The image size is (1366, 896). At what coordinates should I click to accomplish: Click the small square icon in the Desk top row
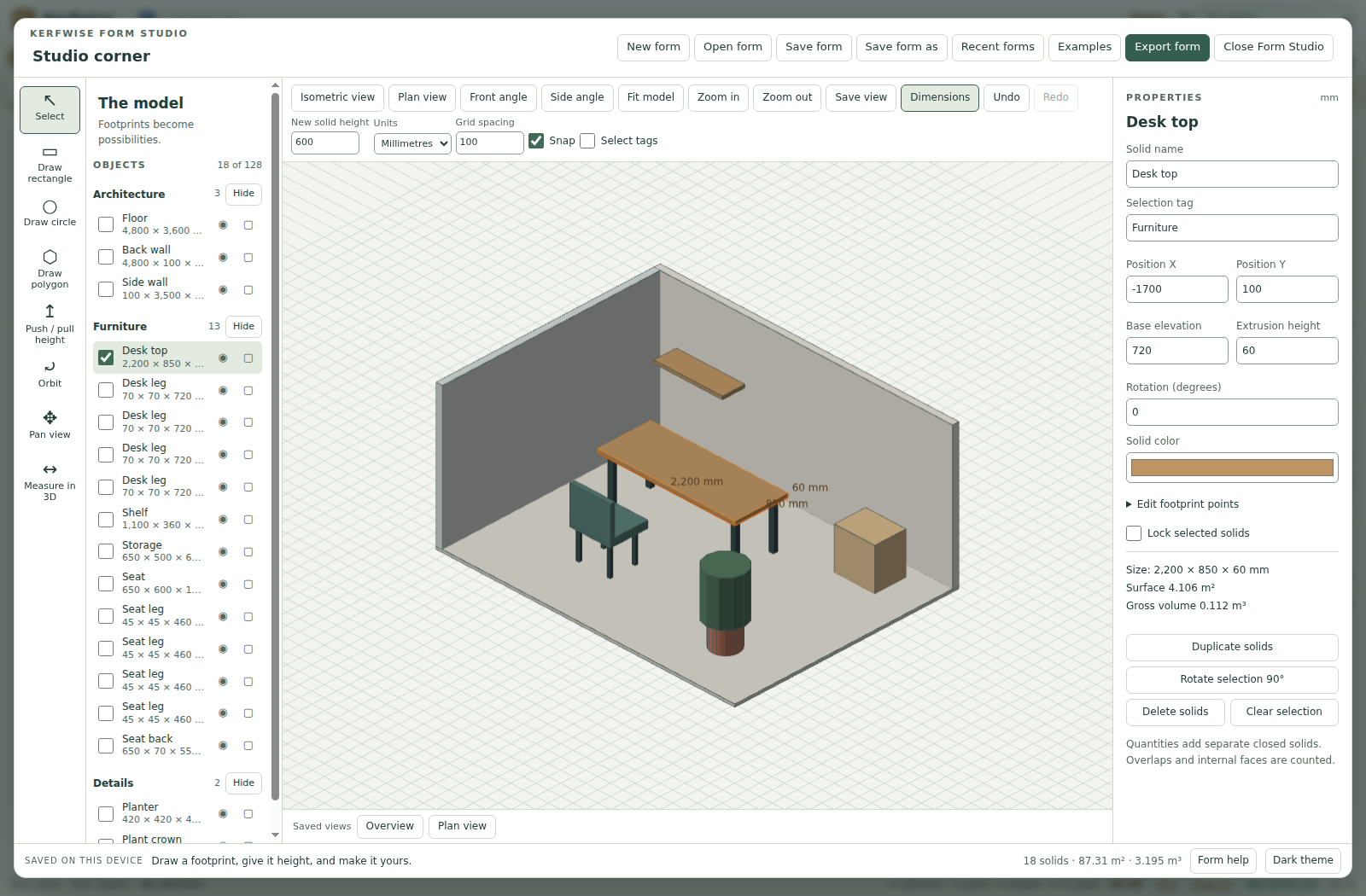pyautogui.click(x=248, y=358)
